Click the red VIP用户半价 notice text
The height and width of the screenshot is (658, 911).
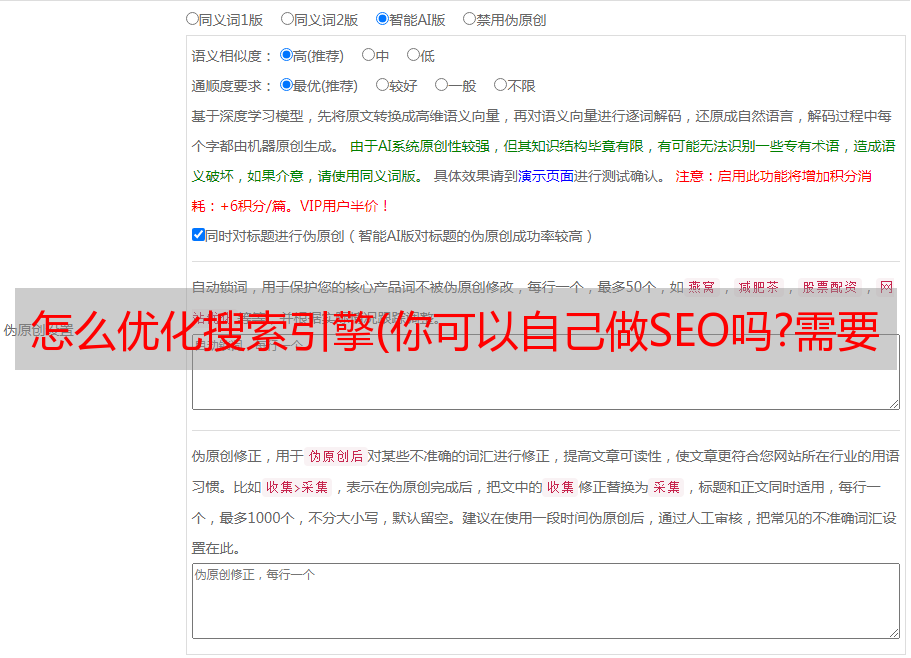343,206
